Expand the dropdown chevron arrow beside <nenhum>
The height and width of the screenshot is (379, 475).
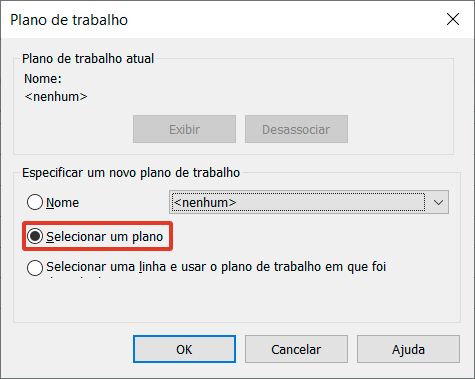pyautogui.click(x=438, y=202)
